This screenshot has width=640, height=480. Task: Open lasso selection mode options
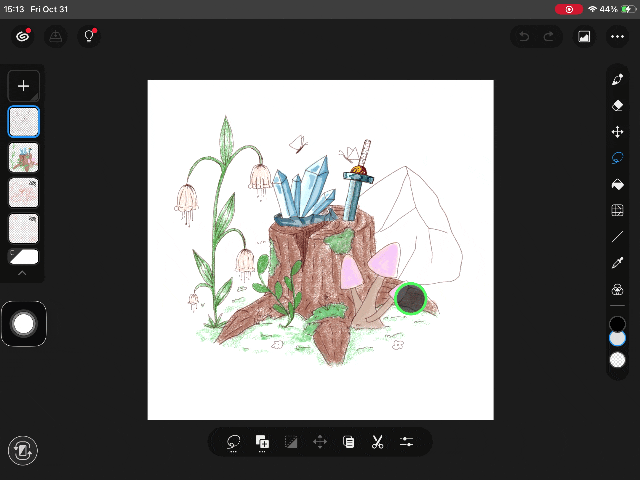click(x=233, y=442)
